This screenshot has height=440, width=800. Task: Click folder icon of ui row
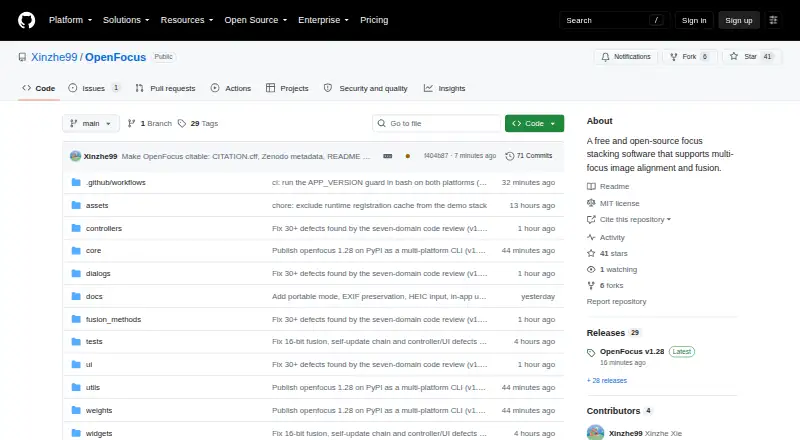[x=76, y=364]
